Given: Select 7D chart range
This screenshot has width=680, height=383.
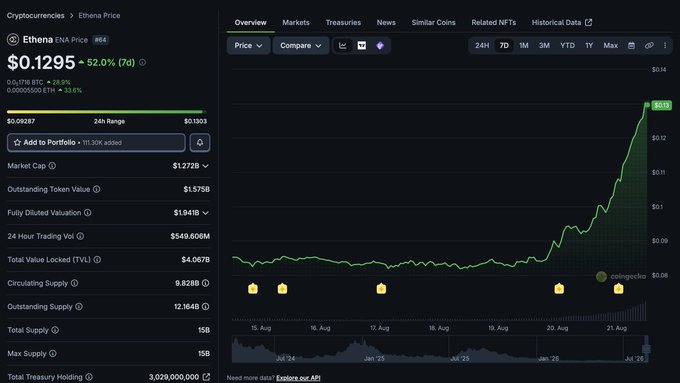Looking at the screenshot, I should (x=504, y=46).
